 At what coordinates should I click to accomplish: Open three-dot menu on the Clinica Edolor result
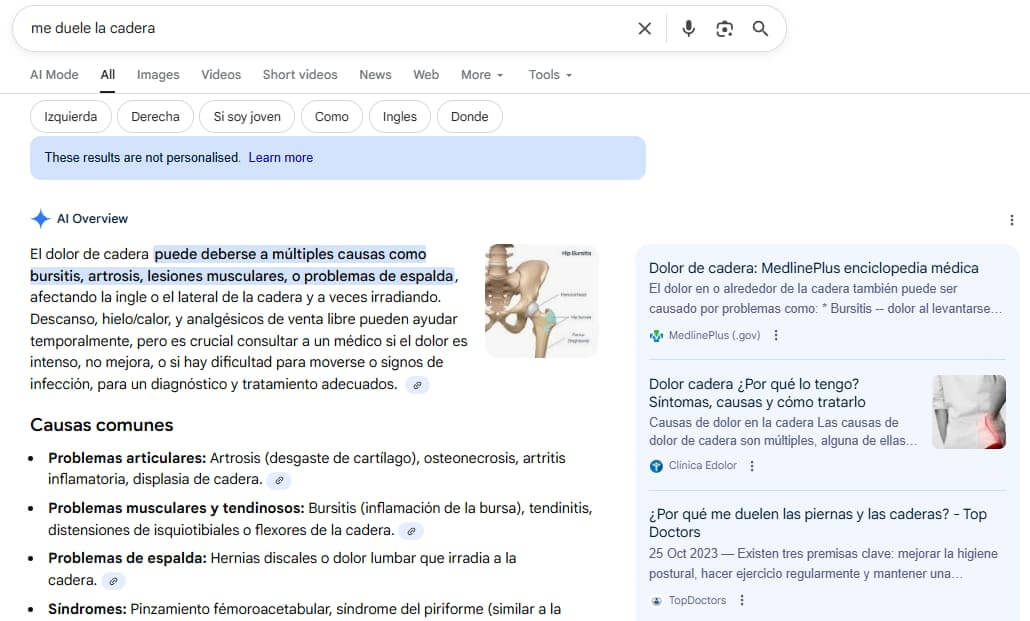pos(751,465)
